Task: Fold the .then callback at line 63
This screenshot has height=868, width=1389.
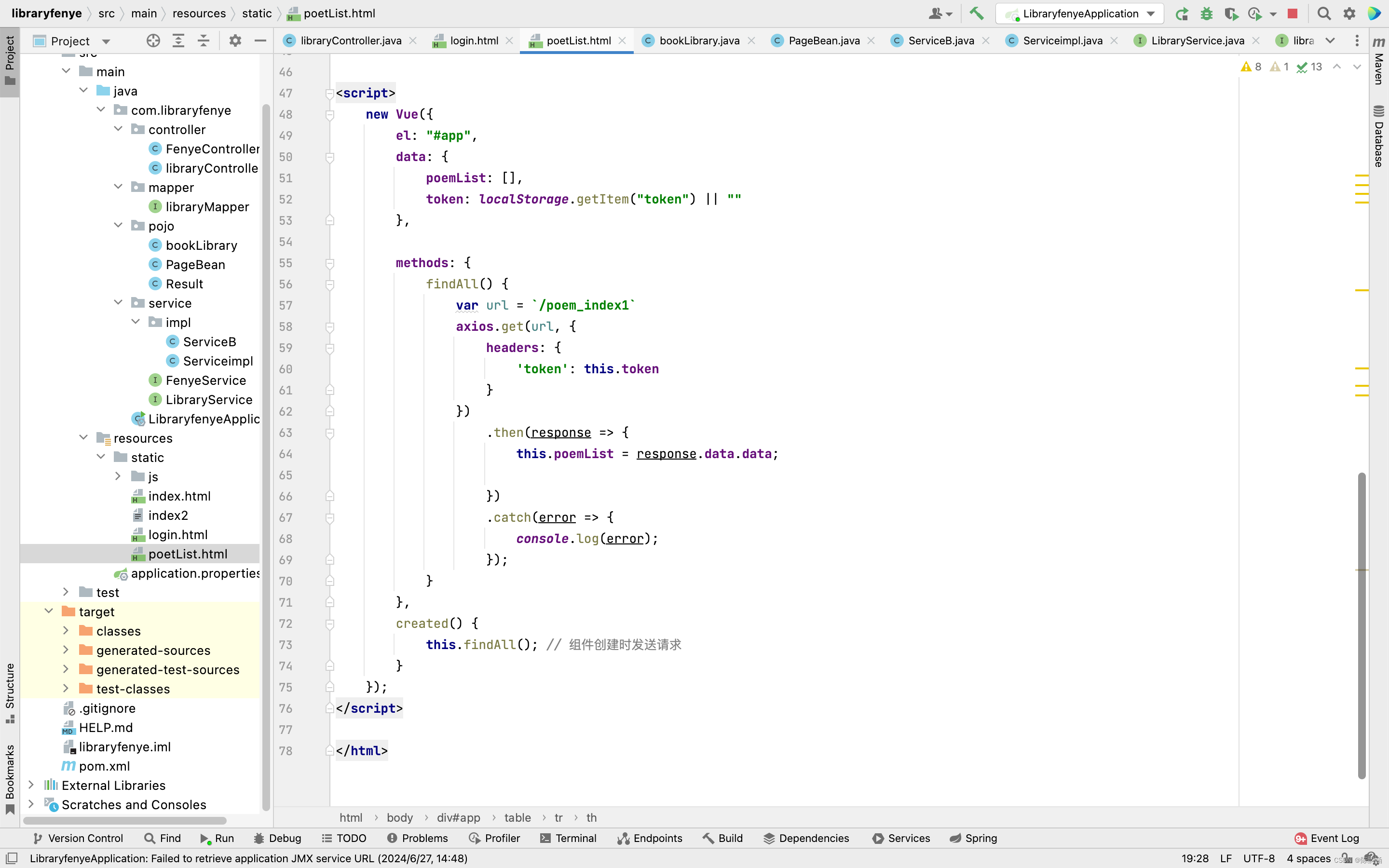Action: pos(329,433)
